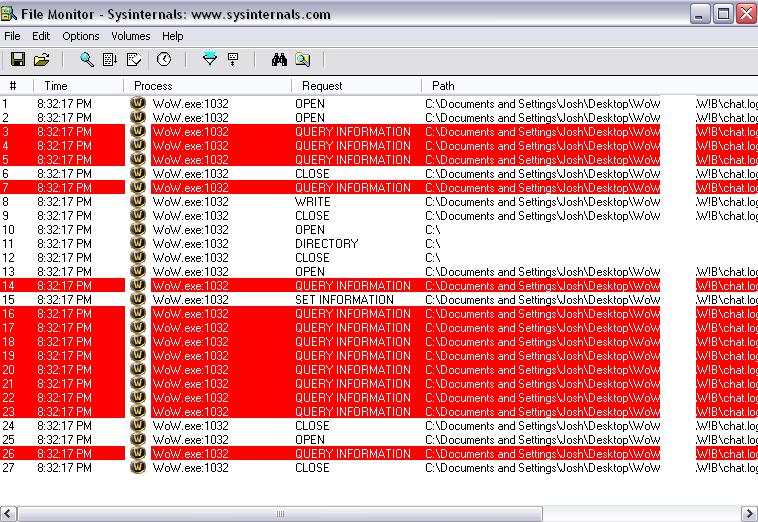The image size is (758, 522).
Task: Open the File menu
Action: click(12, 36)
